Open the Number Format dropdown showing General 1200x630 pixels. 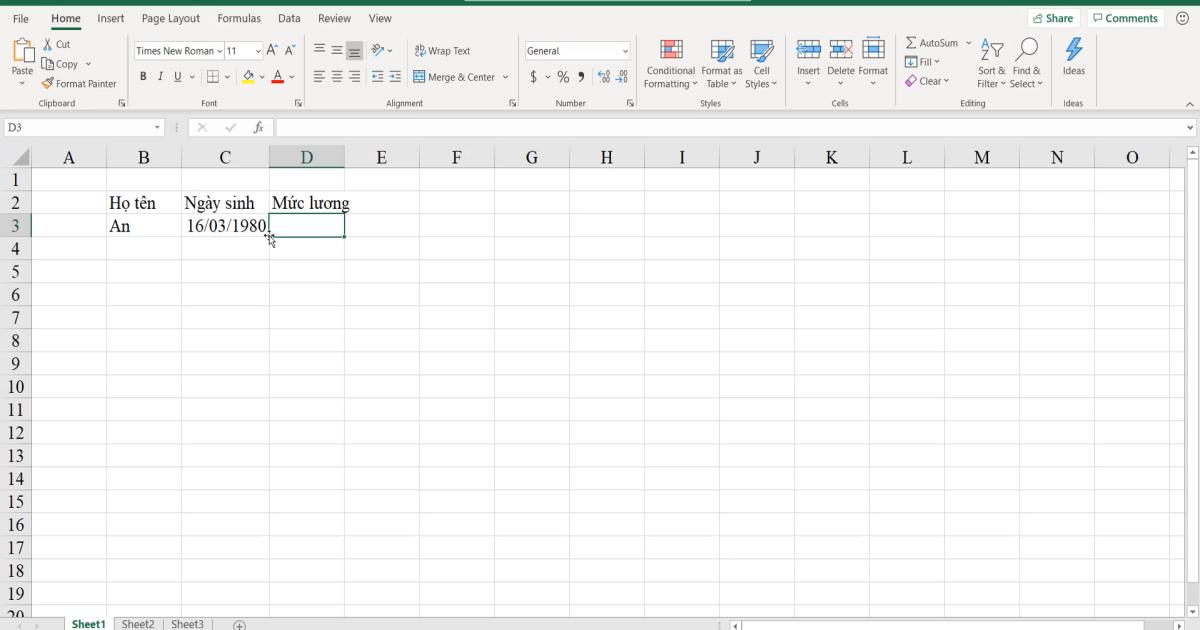pyautogui.click(x=577, y=50)
